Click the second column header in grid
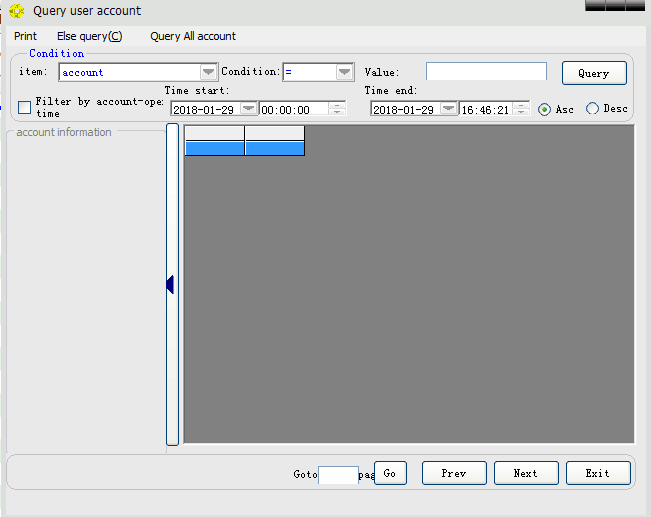 [x=275, y=133]
